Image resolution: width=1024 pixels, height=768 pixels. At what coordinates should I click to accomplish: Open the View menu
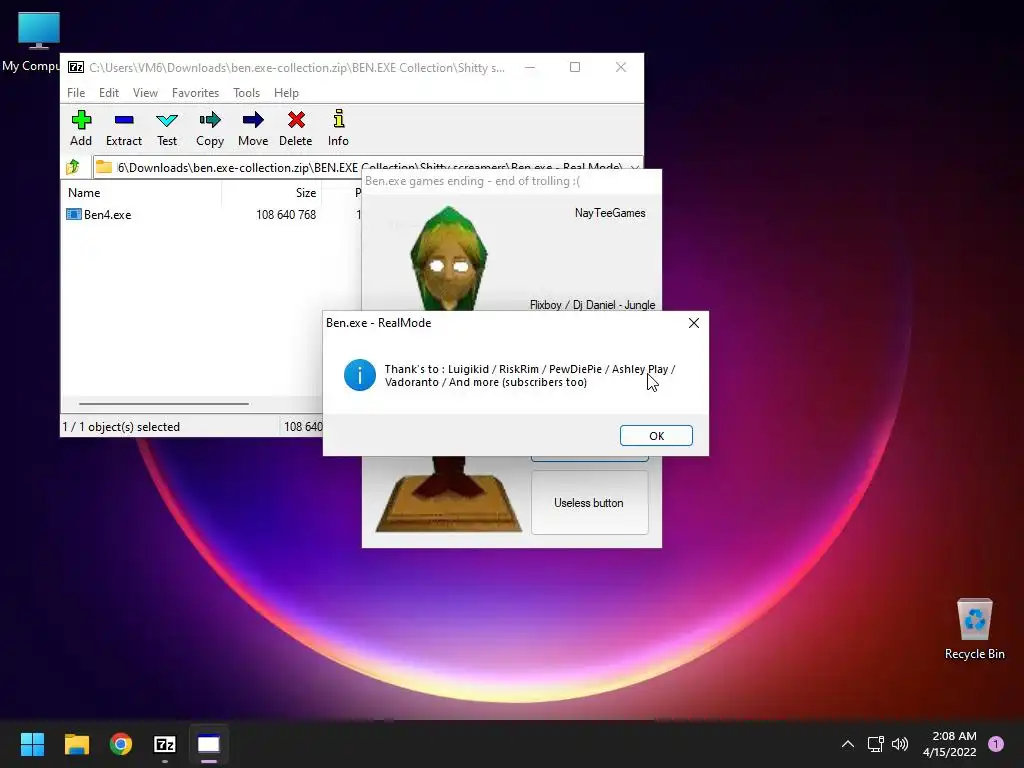[145, 93]
